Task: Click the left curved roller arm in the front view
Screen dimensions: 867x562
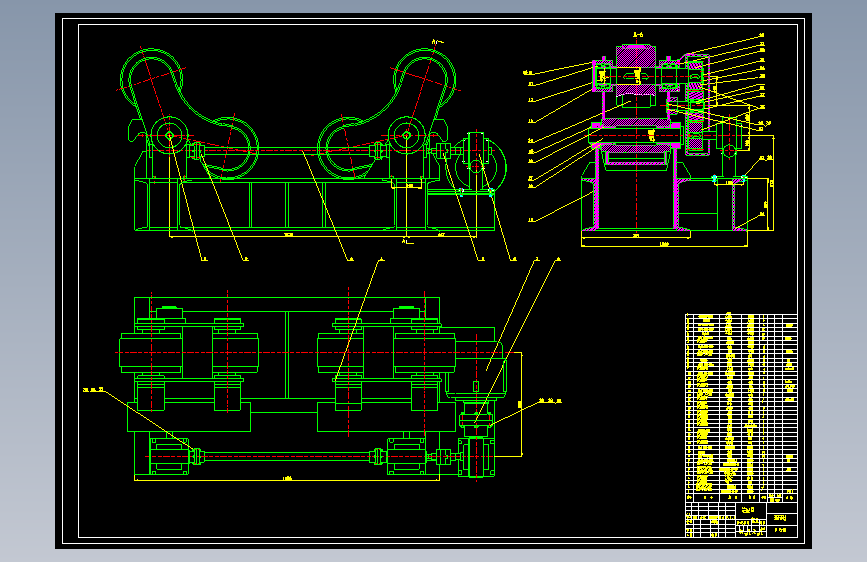Action: [188, 113]
